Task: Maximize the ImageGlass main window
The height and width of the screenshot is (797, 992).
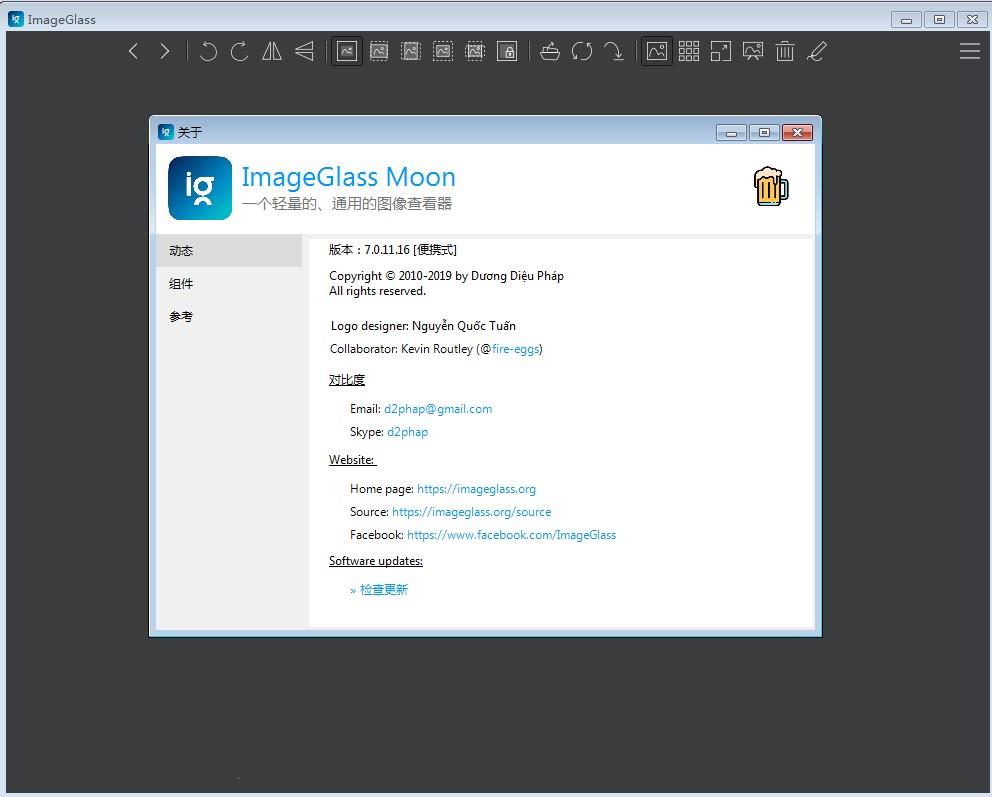Action: pyautogui.click(x=939, y=20)
